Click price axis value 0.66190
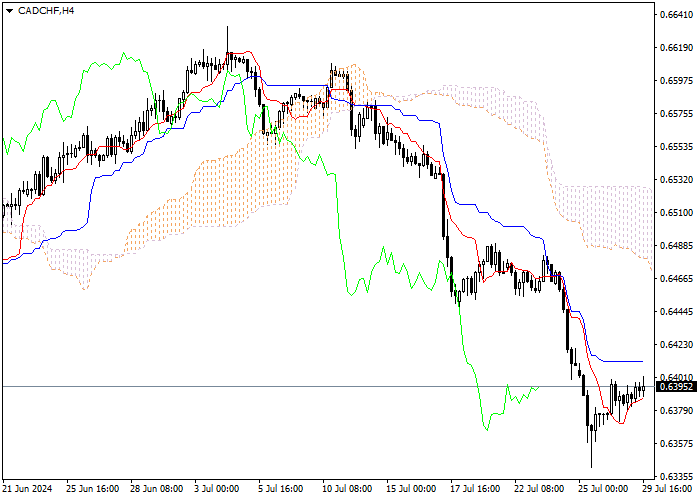The height and width of the screenshot is (500, 700). pyautogui.click(x=676, y=48)
